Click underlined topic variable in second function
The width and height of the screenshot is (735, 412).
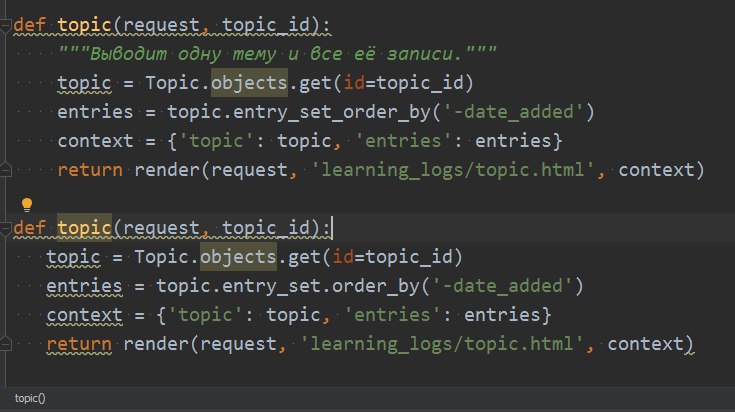click(73, 257)
